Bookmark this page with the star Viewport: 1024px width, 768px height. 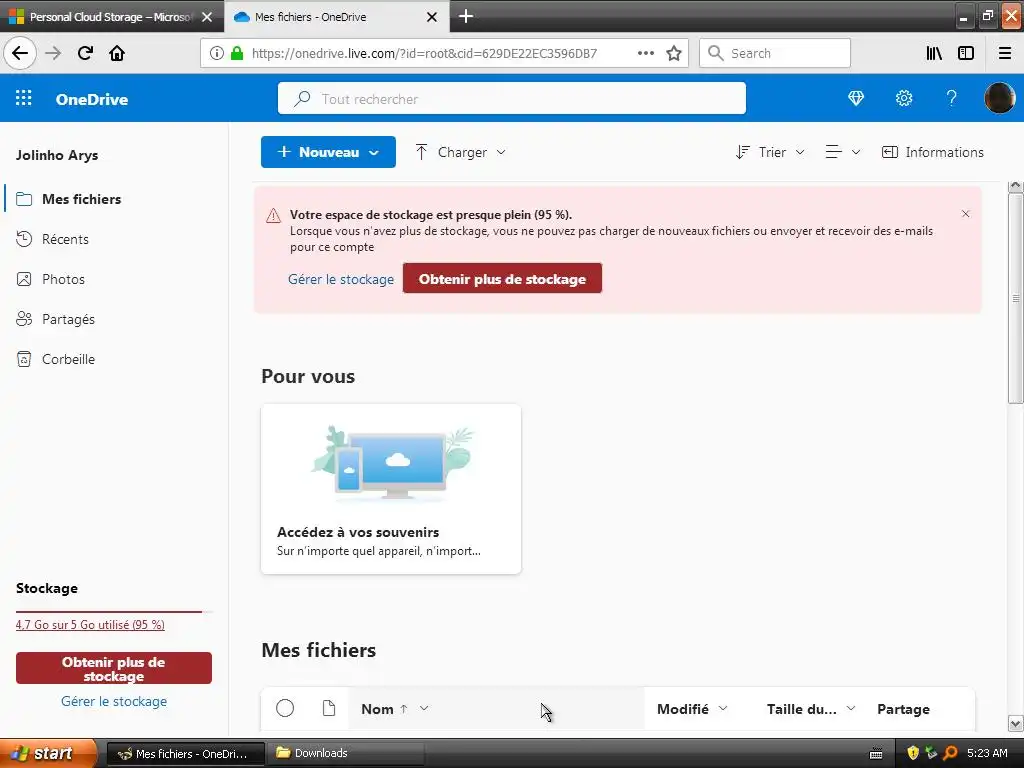[674, 53]
